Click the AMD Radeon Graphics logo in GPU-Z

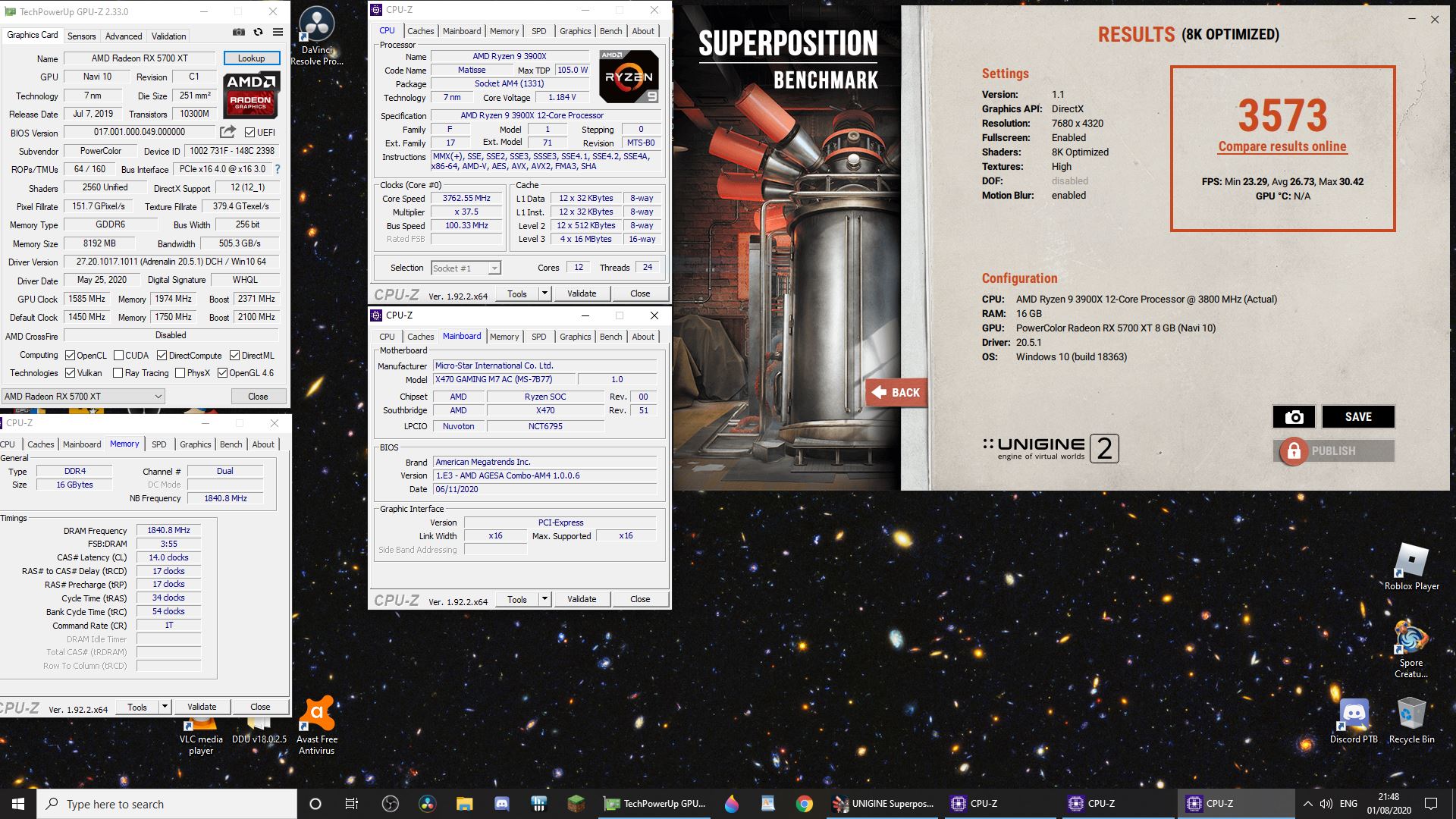pos(251,94)
